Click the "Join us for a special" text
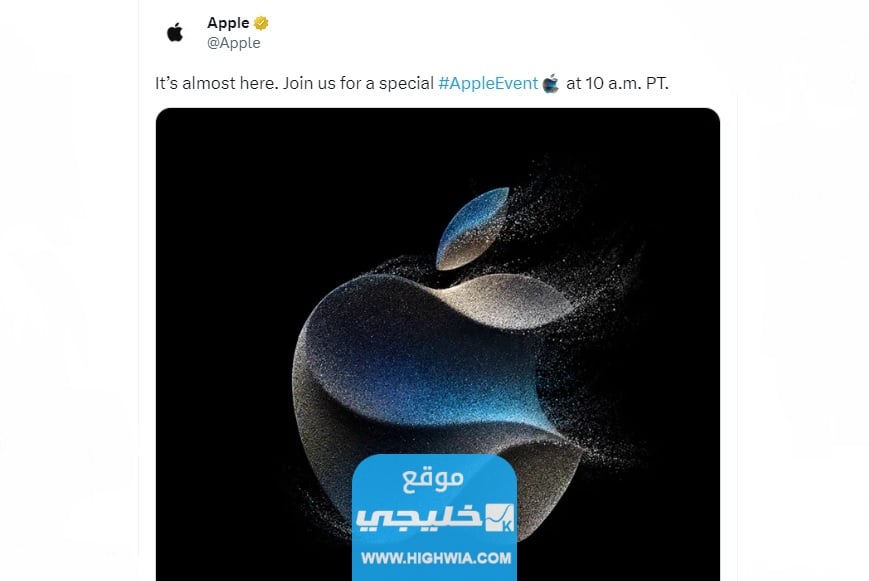This screenshot has width=869, height=581. 358,83
